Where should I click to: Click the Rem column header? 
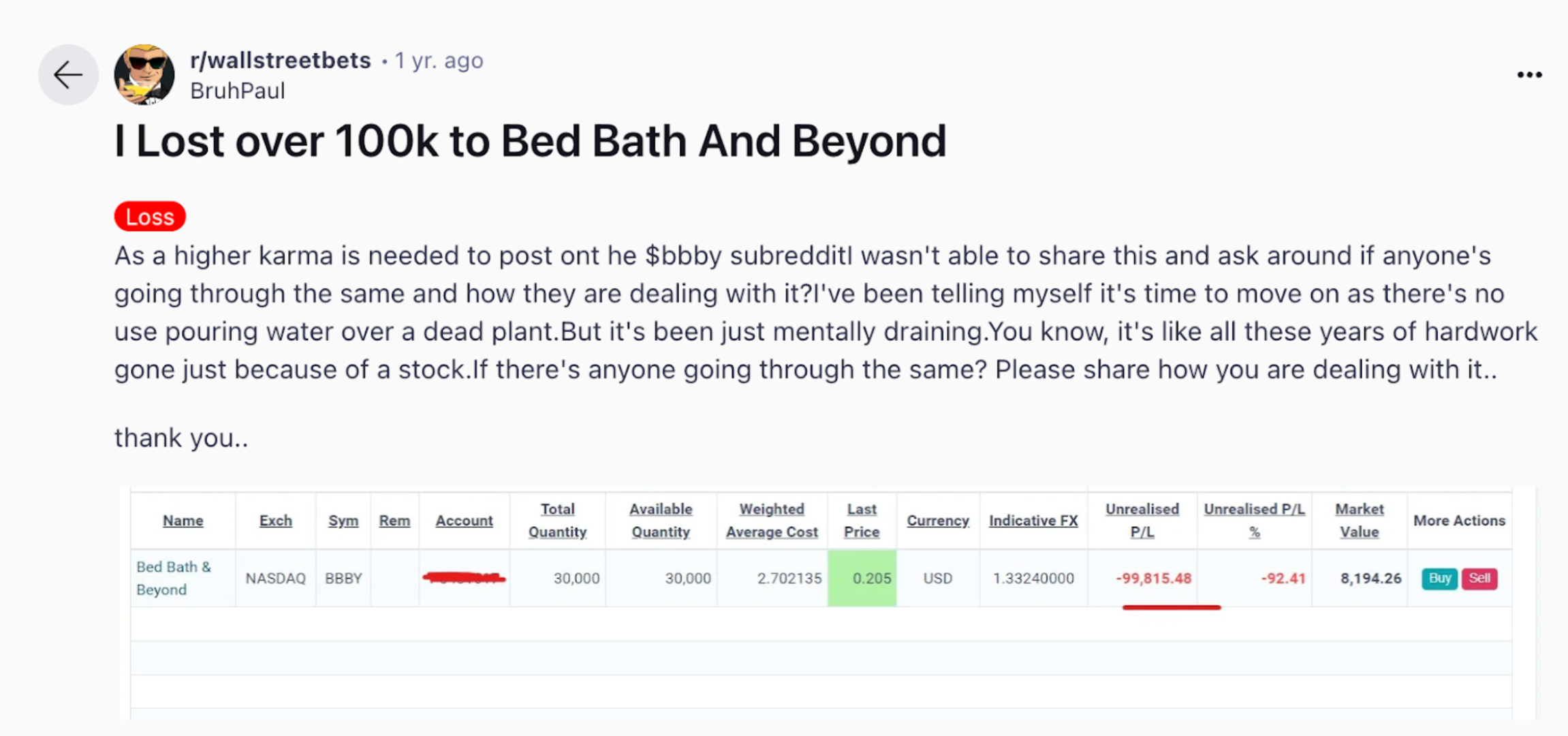394,521
